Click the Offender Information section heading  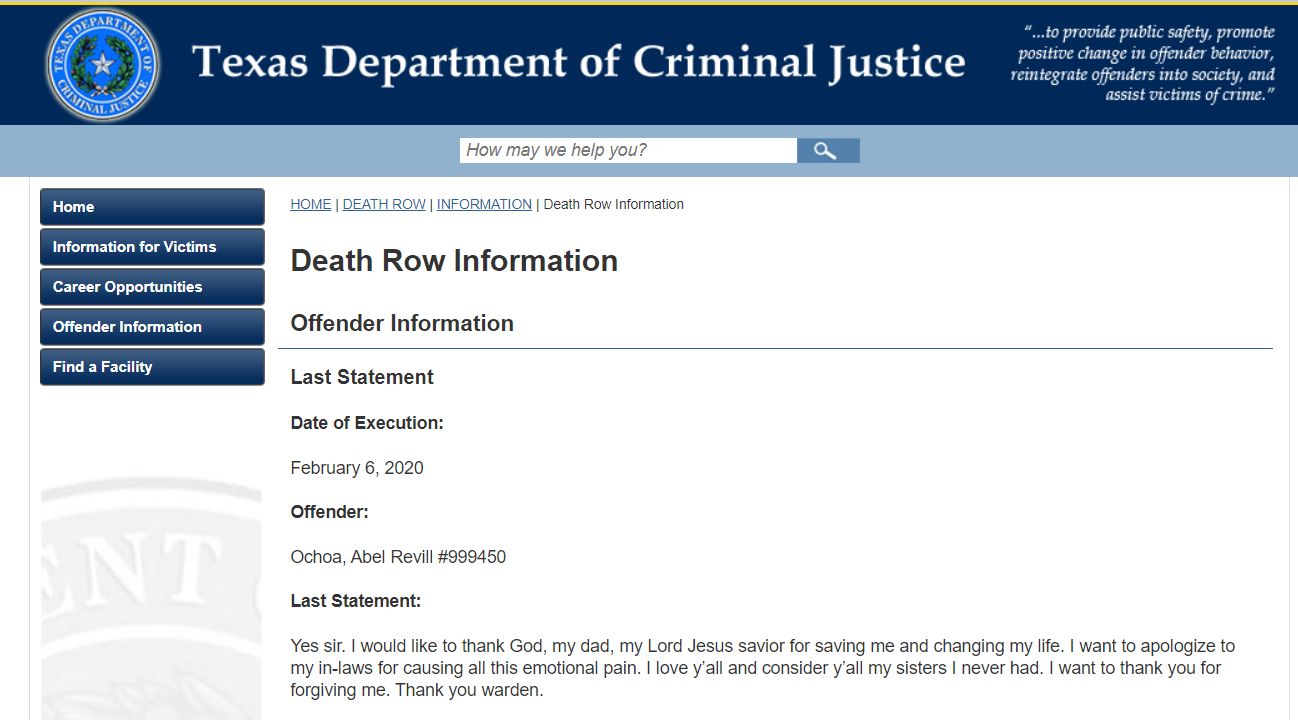click(x=402, y=323)
